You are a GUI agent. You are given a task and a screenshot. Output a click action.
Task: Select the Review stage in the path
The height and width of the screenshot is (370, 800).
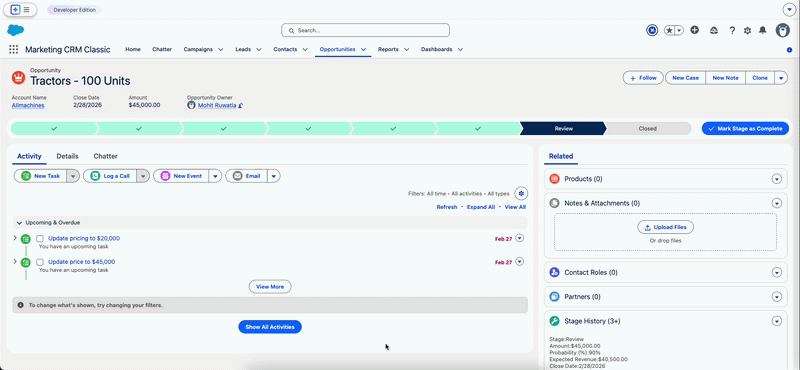pos(563,129)
